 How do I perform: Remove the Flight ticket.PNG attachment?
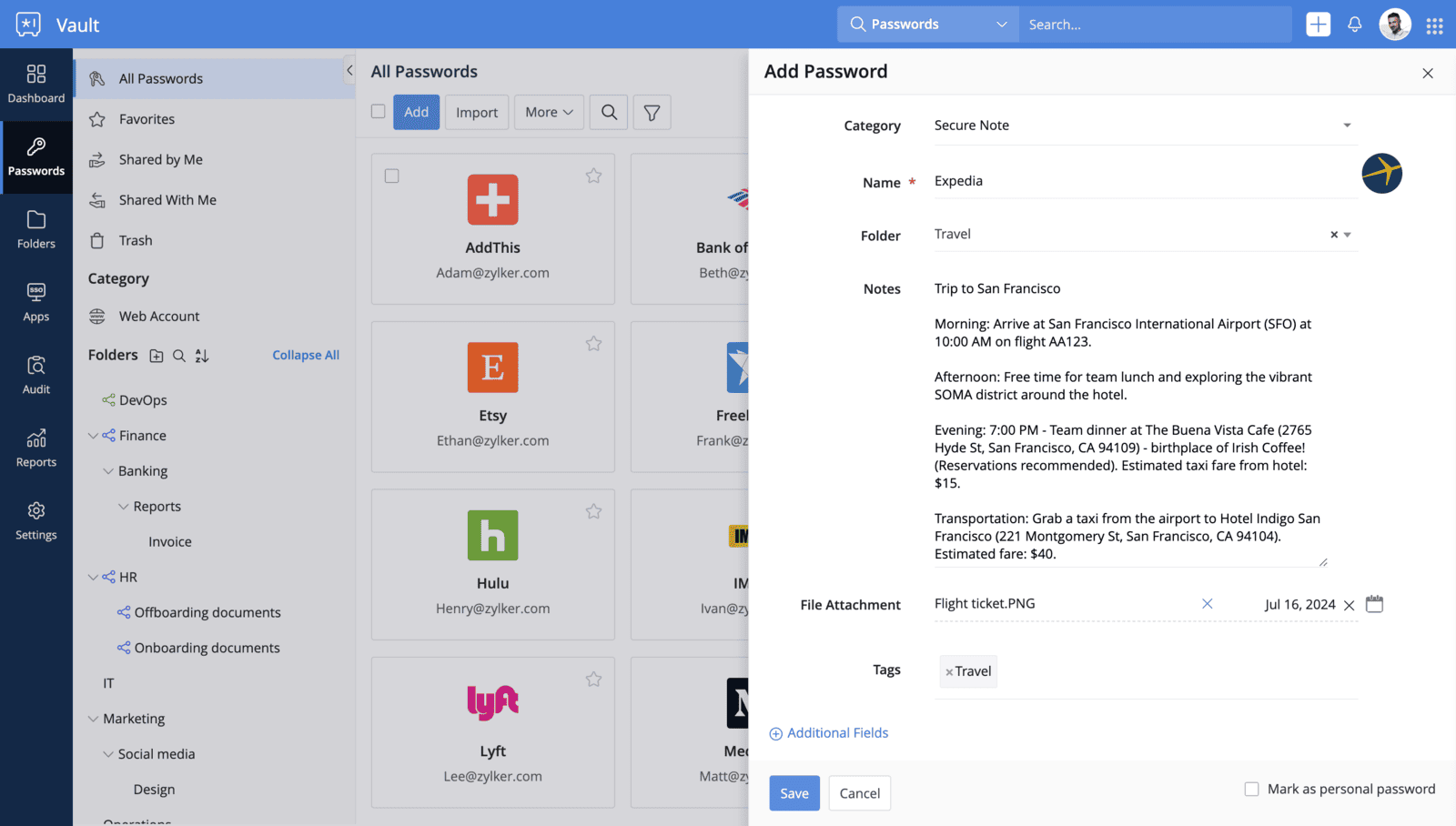1207,603
